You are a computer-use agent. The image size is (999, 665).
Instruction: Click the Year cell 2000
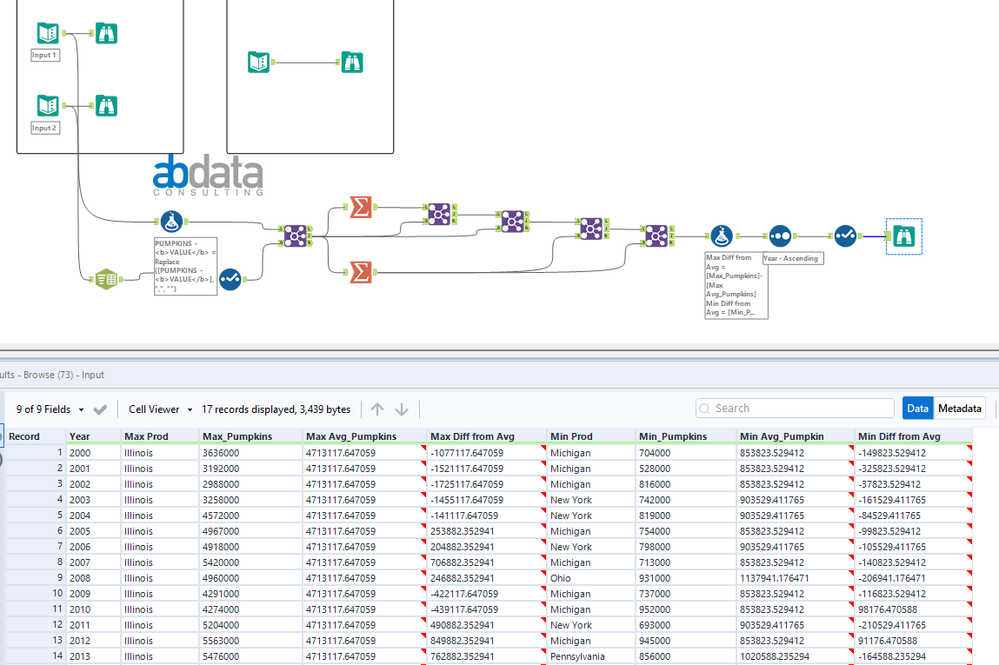click(x=93, y=453)
